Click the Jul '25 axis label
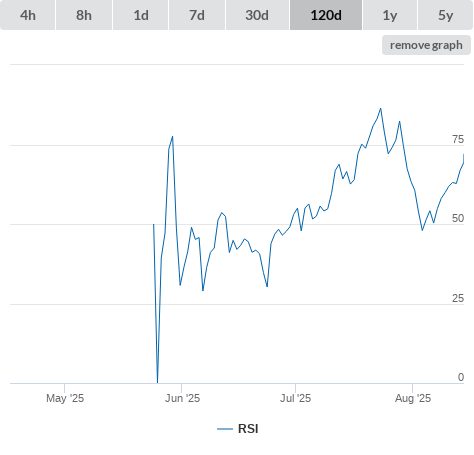 click(295, 398)
